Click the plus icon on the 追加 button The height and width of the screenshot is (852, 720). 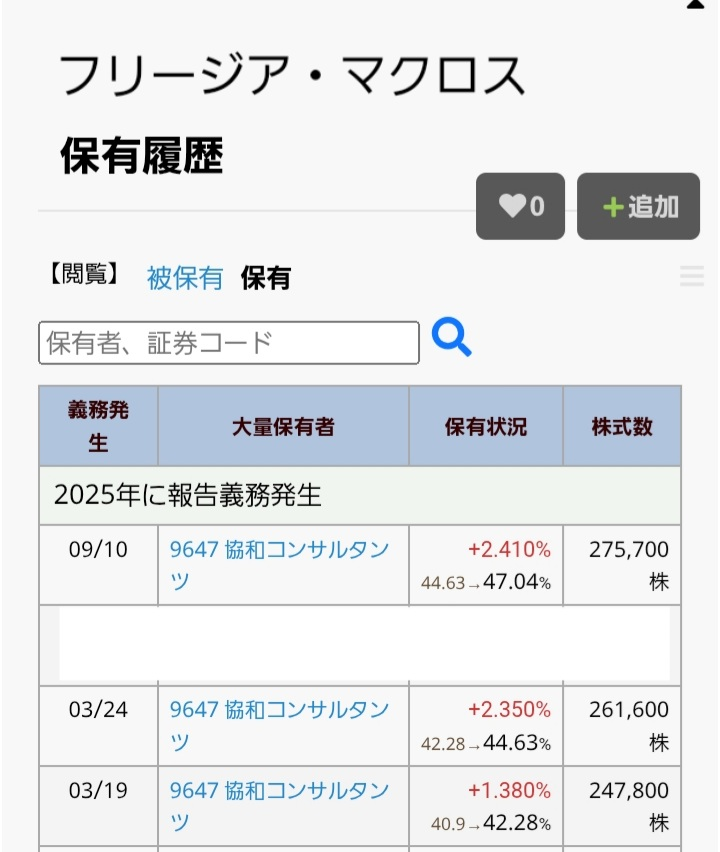pyautogui.click(x=615, y=206)
